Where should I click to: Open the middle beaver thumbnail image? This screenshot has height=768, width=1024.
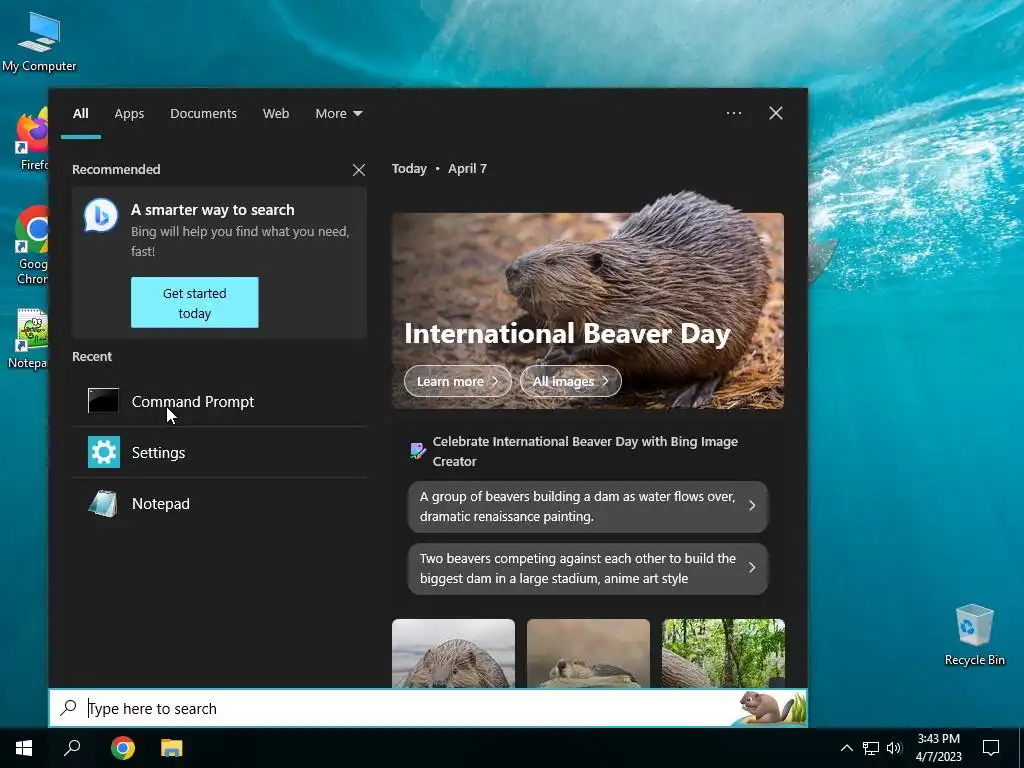point(588,653)
